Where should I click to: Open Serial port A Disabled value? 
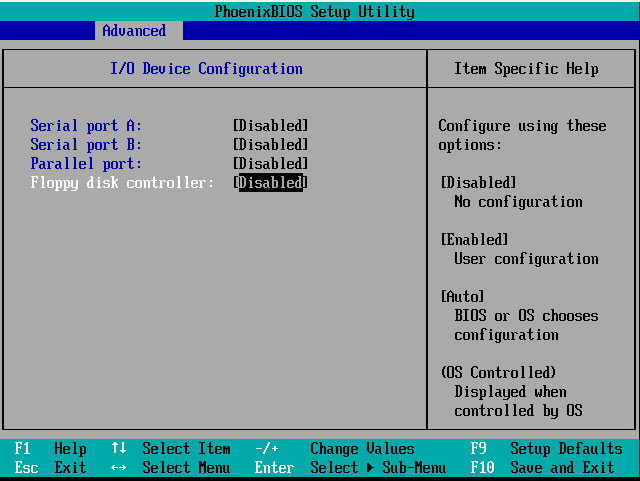point(270,125)
